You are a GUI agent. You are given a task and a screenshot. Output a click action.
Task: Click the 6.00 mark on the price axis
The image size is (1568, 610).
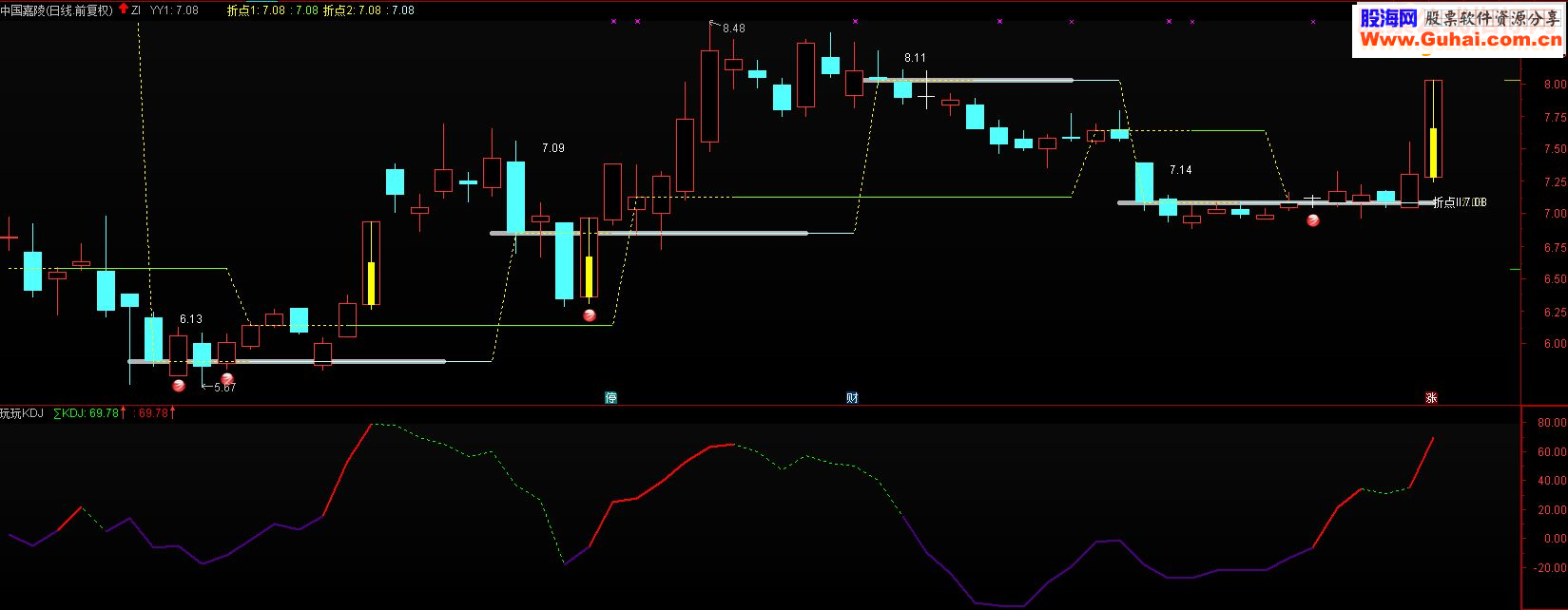[1556, 345]
